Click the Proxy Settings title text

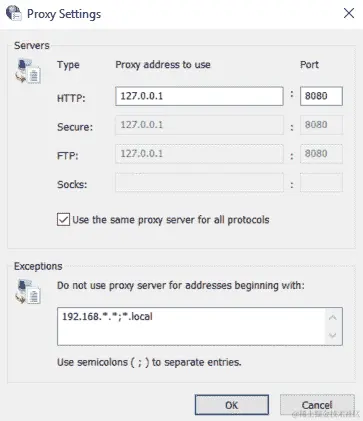tap(64, 14)
